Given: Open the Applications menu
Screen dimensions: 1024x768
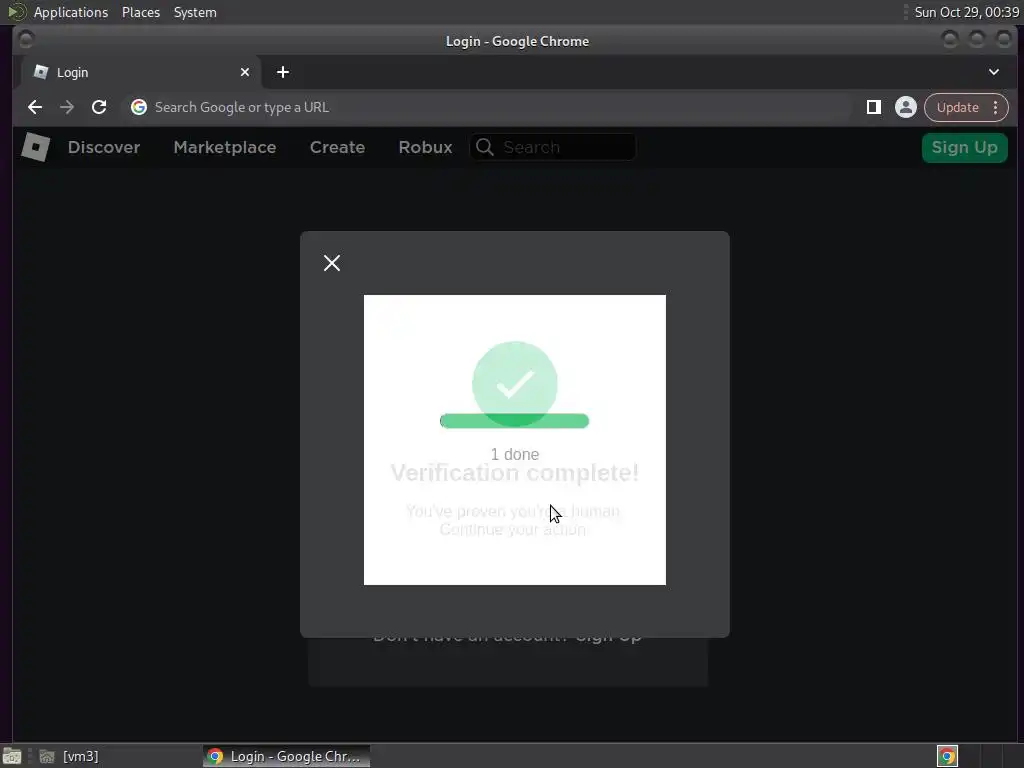Looking at the screenshot, I should pos(71,12).
